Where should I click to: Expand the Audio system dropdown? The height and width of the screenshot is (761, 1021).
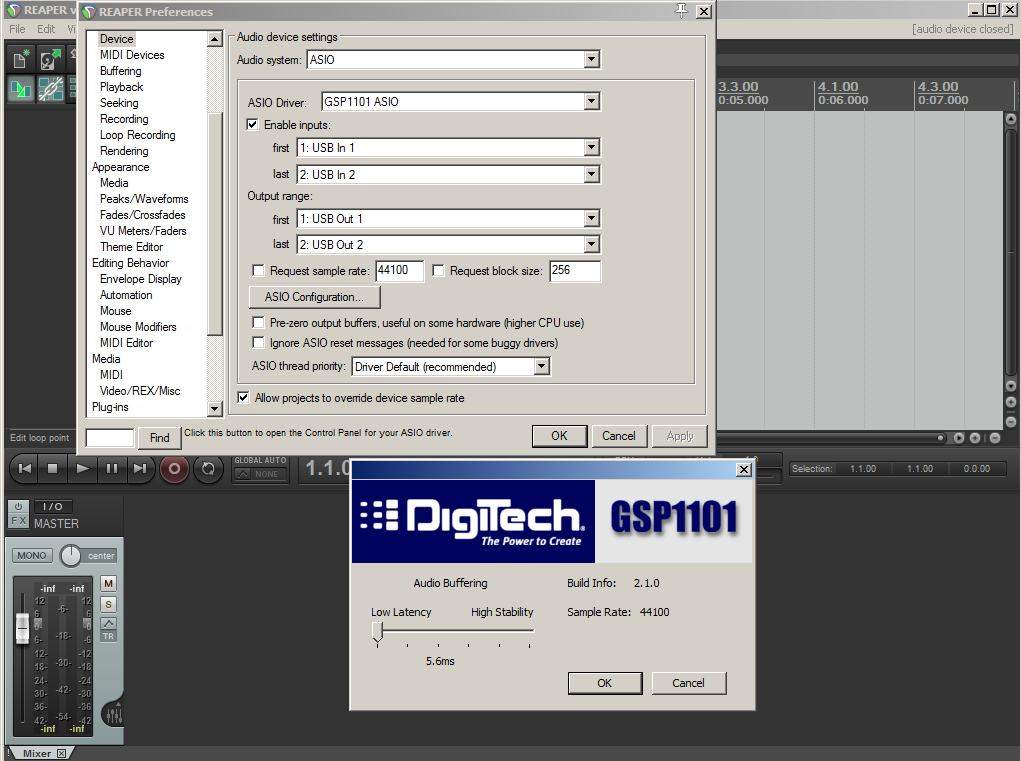591,60
